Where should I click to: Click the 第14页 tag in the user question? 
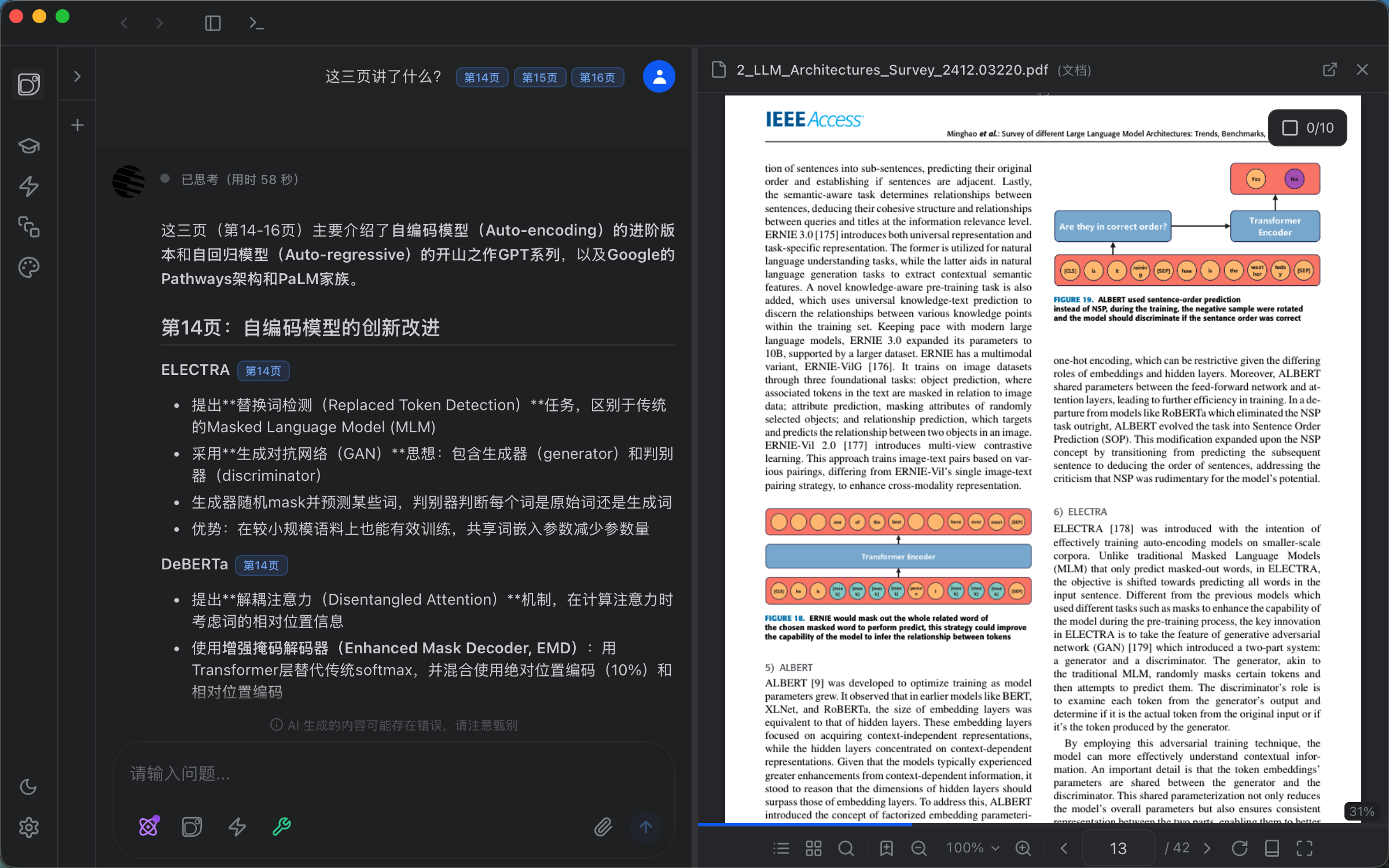click(482, 77)
